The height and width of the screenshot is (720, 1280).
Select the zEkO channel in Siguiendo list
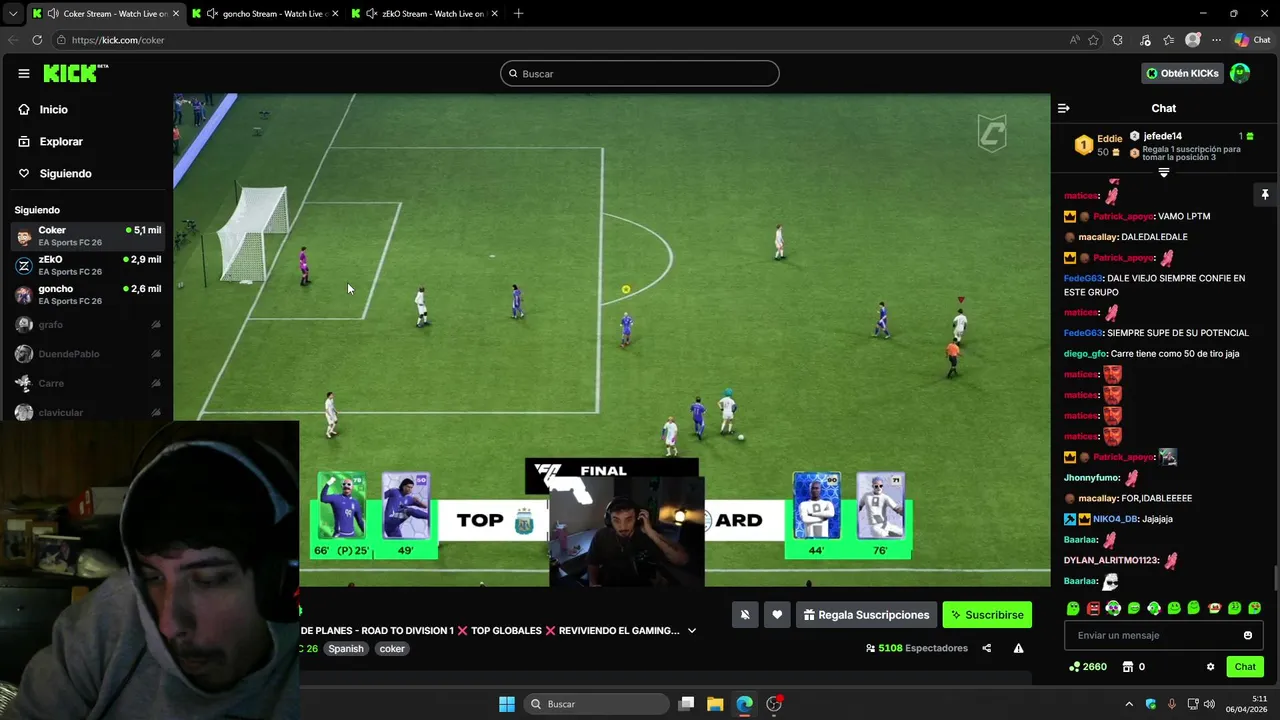(x=87, y=265)
